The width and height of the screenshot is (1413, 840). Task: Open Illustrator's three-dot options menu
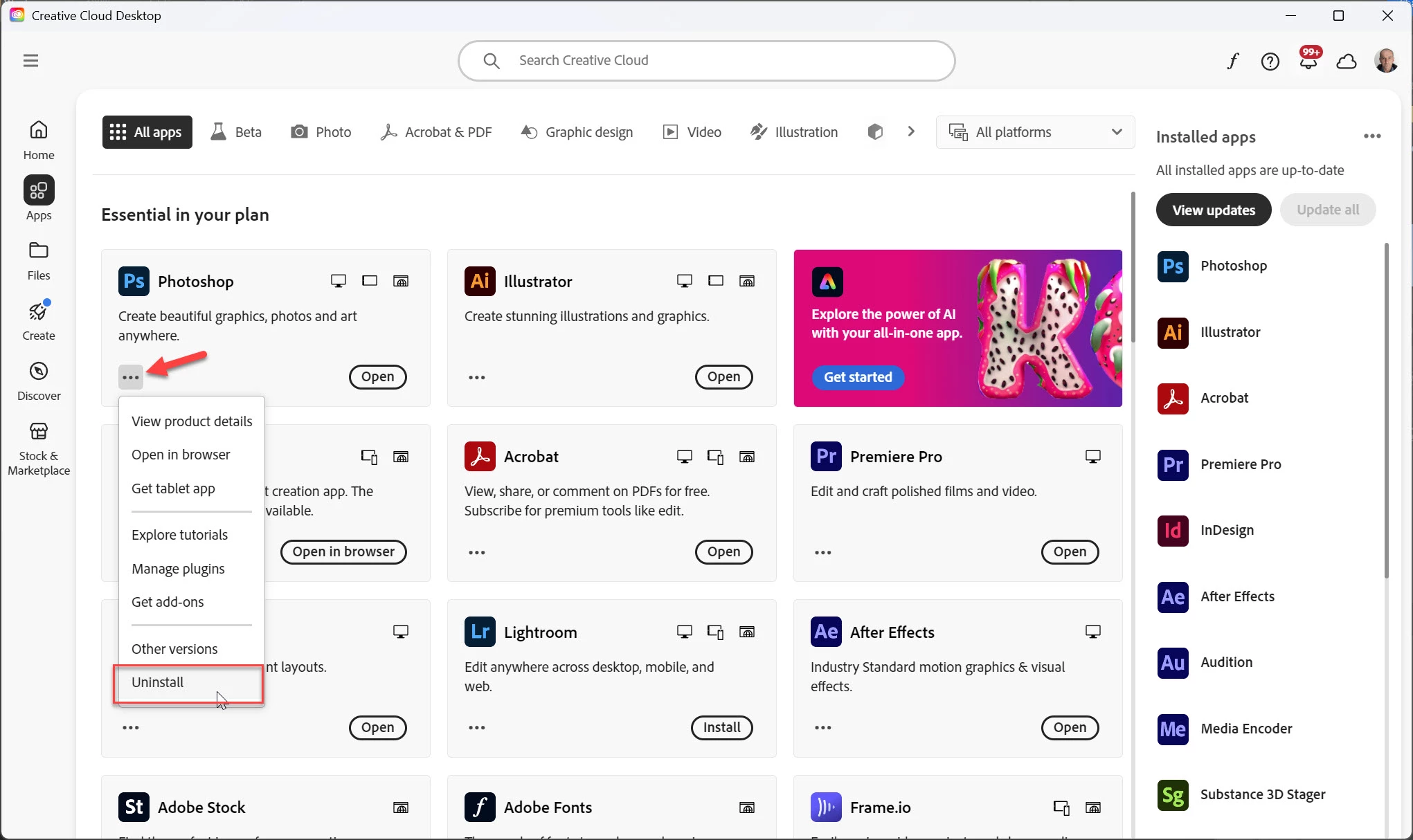477,377
